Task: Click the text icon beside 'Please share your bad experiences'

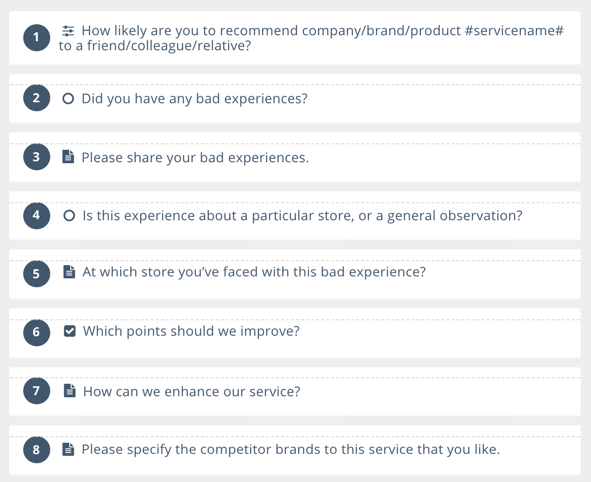Action: click(68, 157)
